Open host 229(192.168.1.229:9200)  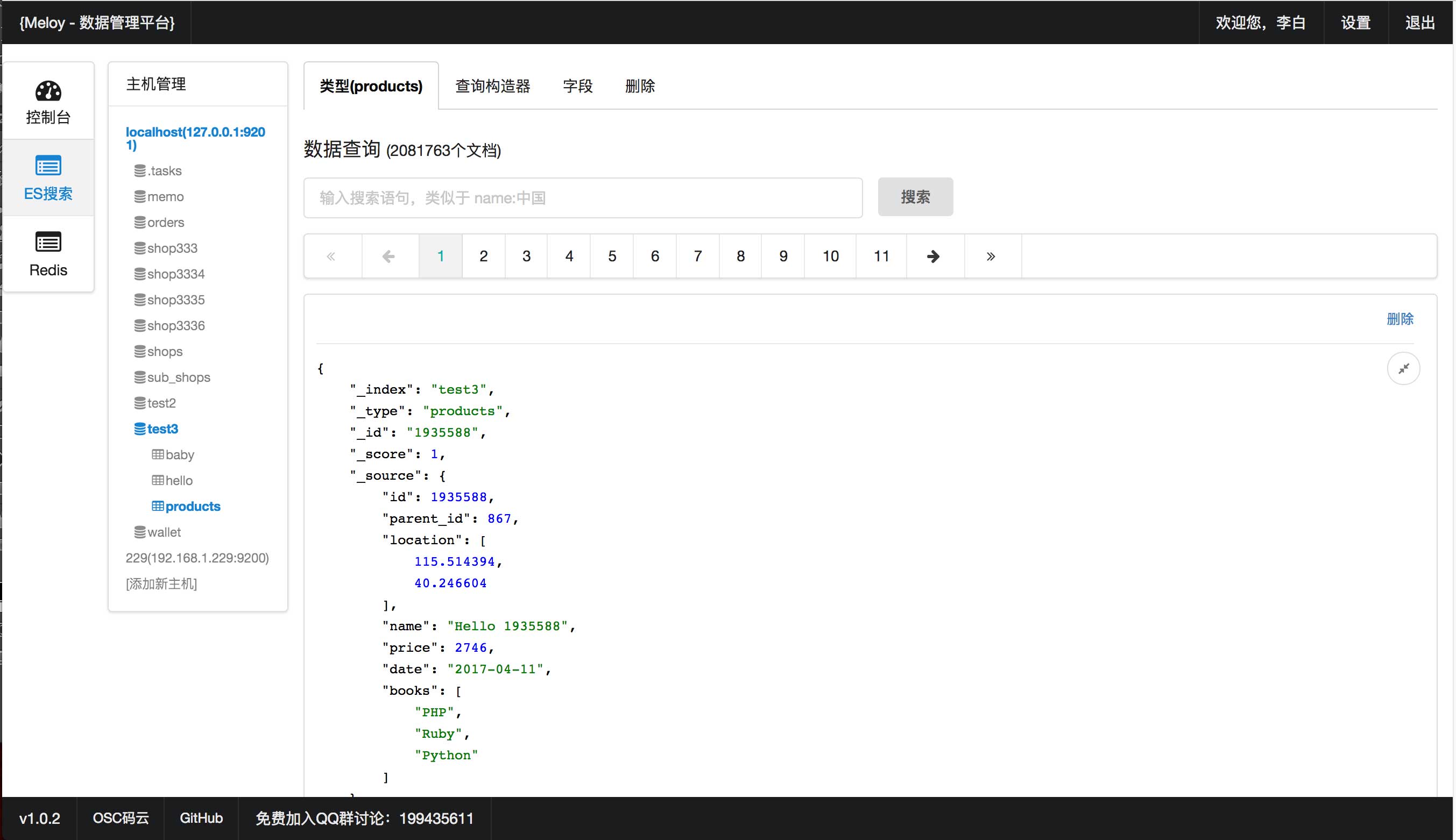[x=197, y=558]
